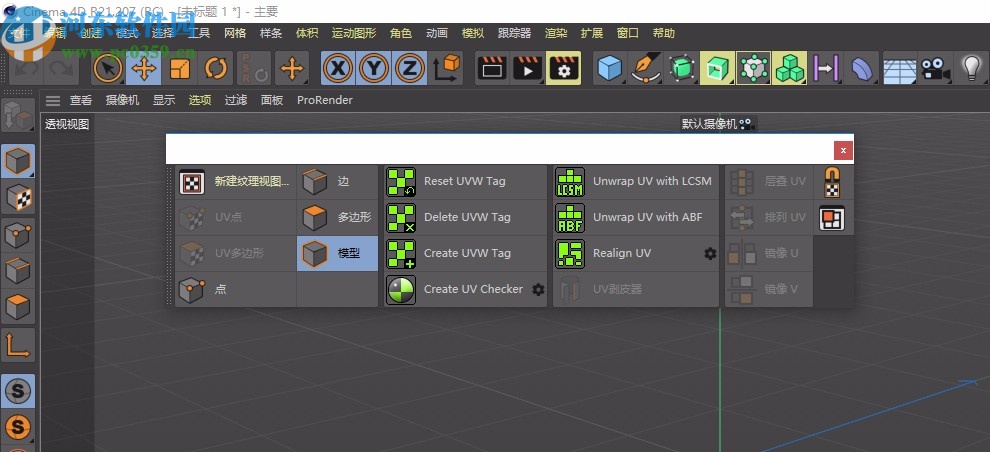The width and height of the screenshot is (990, 452).
Task: Open the 样条 menu
Action: pyautogui.click(x=271, y=33)
